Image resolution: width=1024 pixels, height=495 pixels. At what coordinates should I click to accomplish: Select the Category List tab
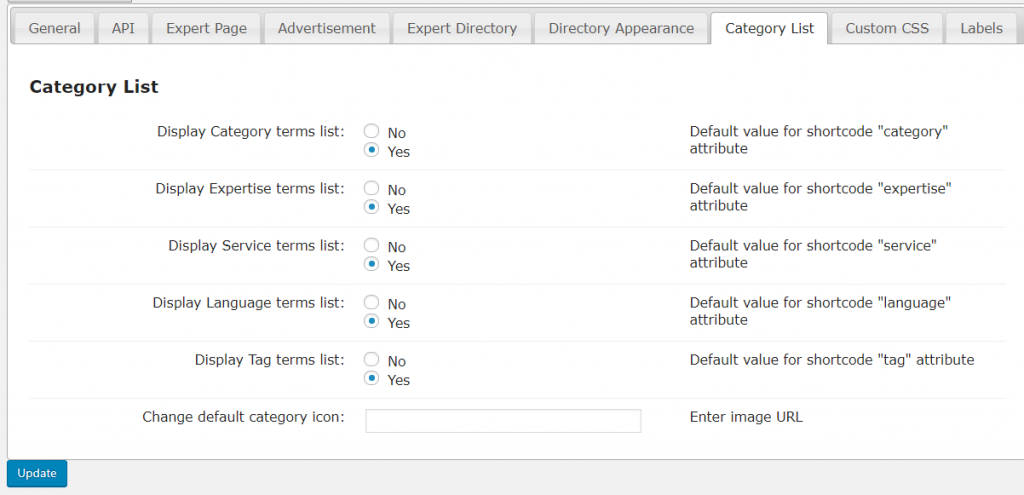(x=769, y=28)
